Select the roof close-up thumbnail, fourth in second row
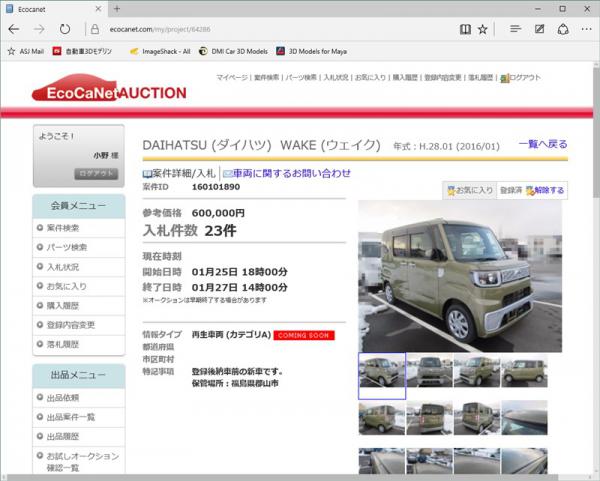600x481 pixels. click(524, 418)
